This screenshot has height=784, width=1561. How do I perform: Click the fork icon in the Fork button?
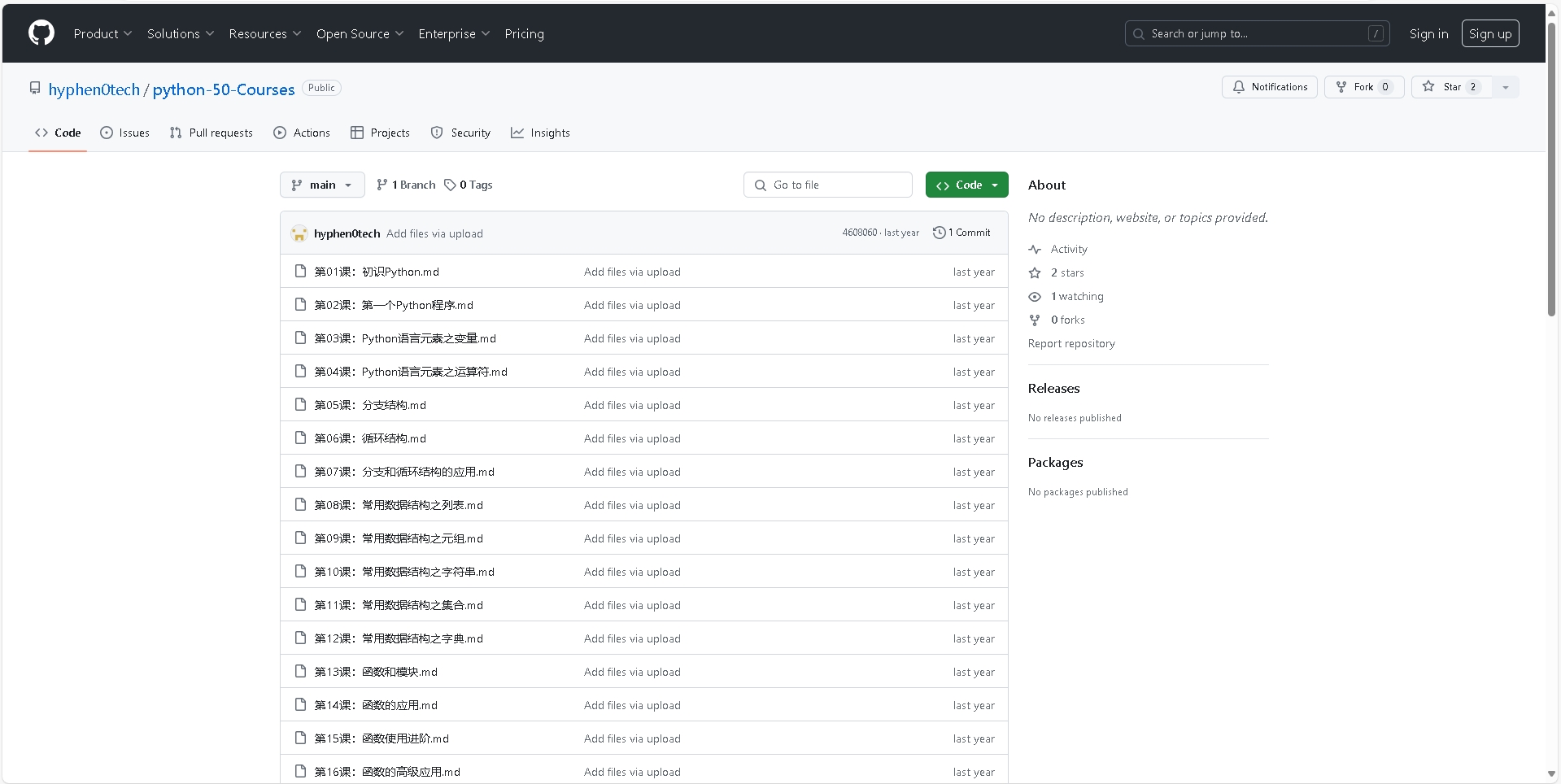(x=1341, y=87)
